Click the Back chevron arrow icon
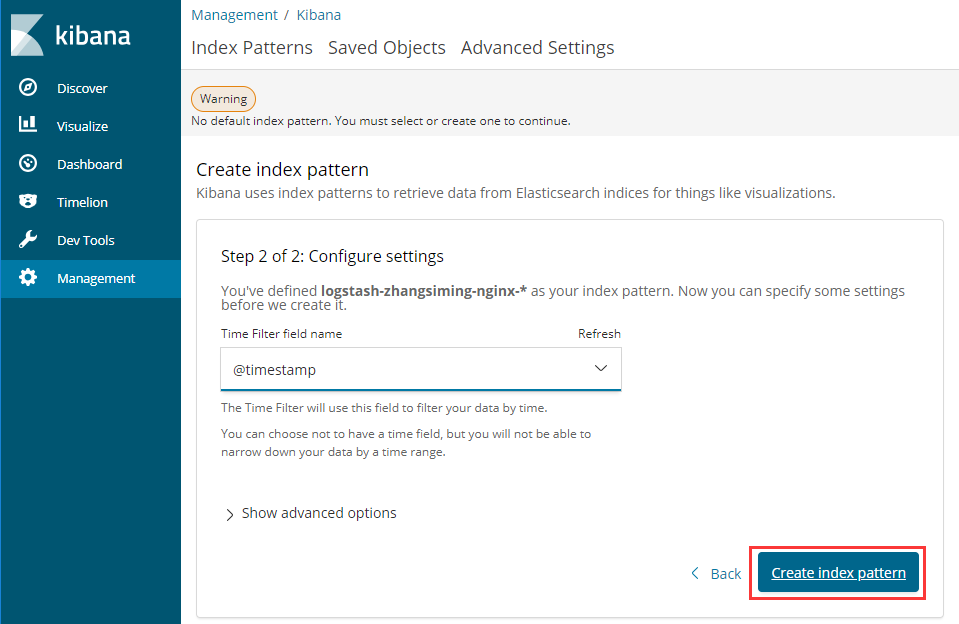Viewport: 959px width, 624px height. coord(695,573)
